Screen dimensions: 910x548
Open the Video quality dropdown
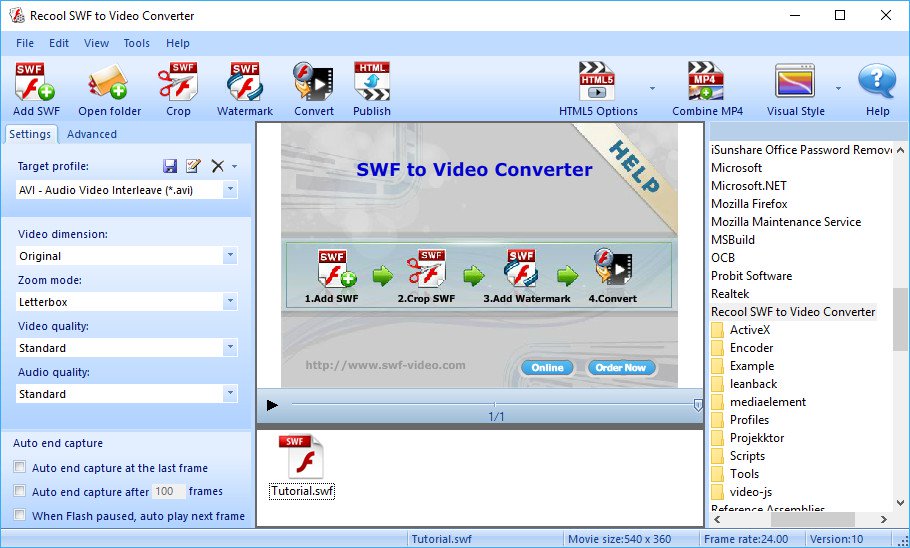tap(230, 347)
